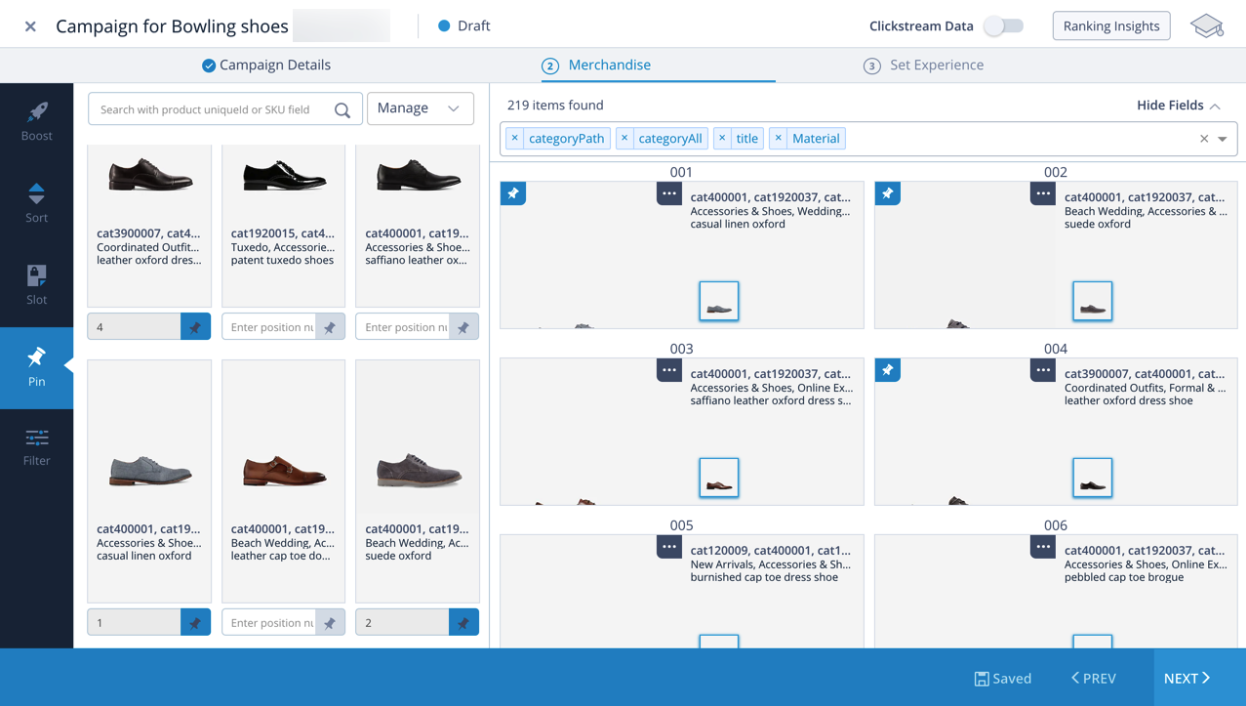Click the search magnifier icon

342,110
